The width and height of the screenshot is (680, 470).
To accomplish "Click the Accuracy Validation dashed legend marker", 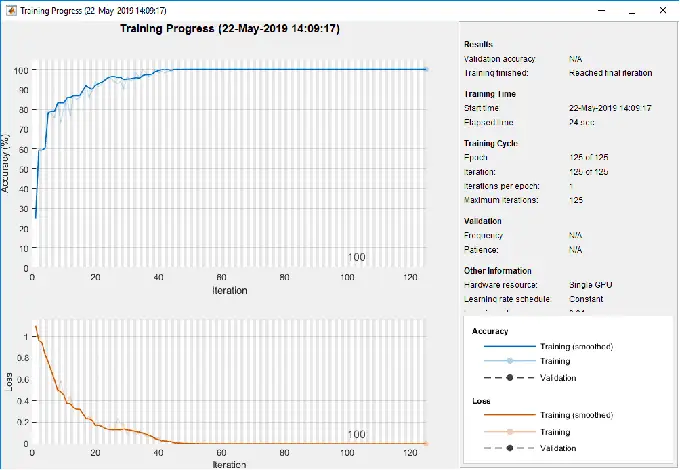I will (509, 378).
